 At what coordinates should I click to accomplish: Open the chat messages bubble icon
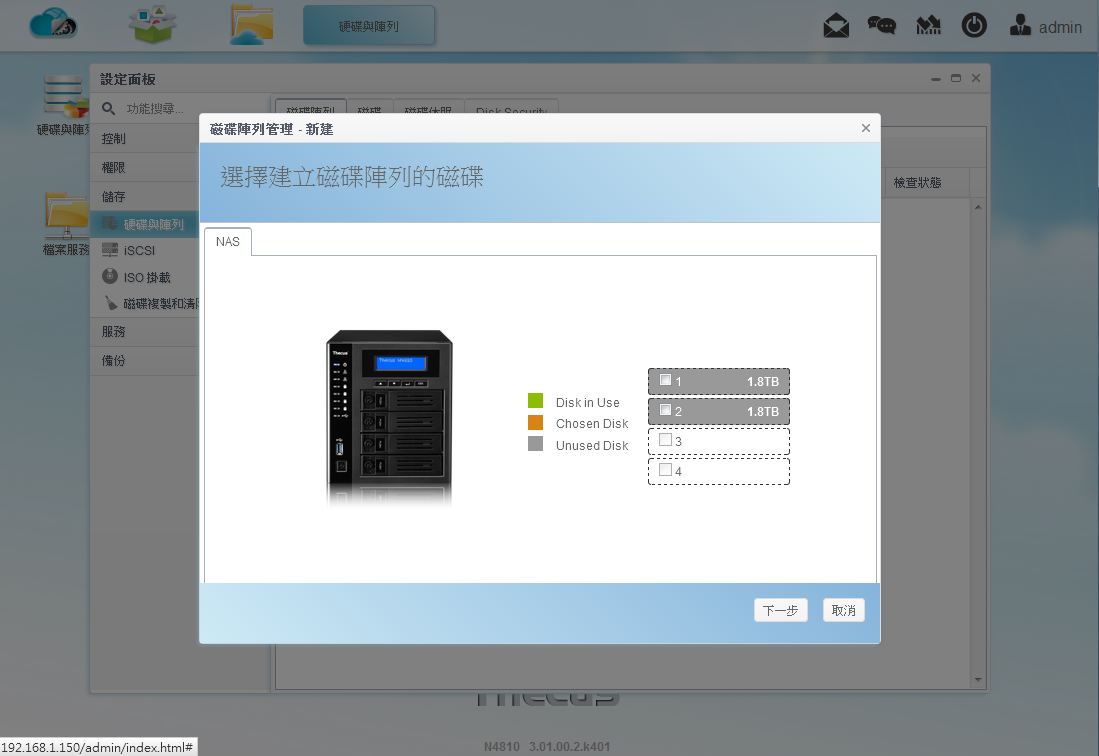click(x=881, y=26)
